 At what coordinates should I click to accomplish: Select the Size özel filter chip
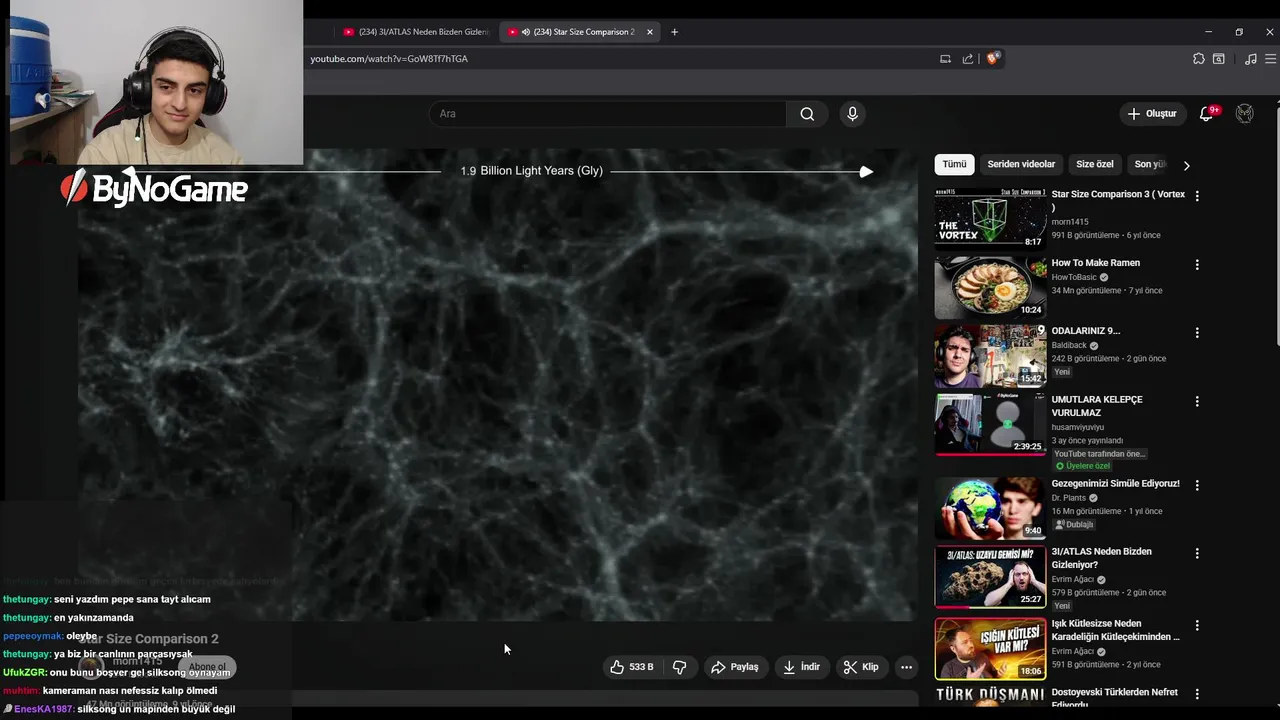point(1095,164)
